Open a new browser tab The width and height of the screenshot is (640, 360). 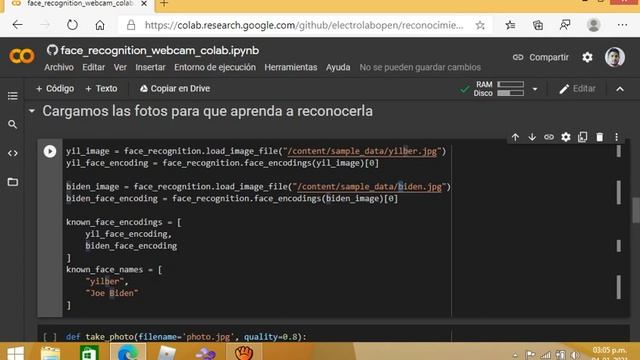164,4
